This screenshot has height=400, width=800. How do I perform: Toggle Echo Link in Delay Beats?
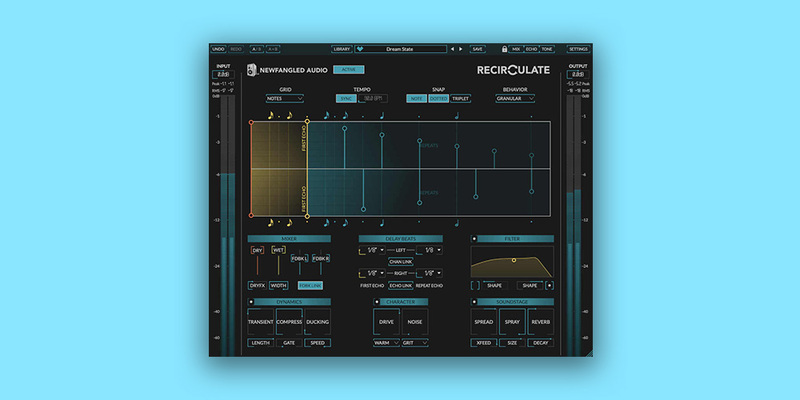click(x=401, y=286)
